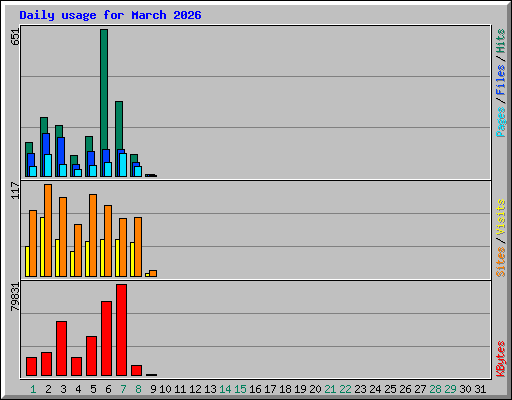This screenshot has height=400, width=512.
Task: Click the 117 sites axis maximum label
Action: click(15, 190)
